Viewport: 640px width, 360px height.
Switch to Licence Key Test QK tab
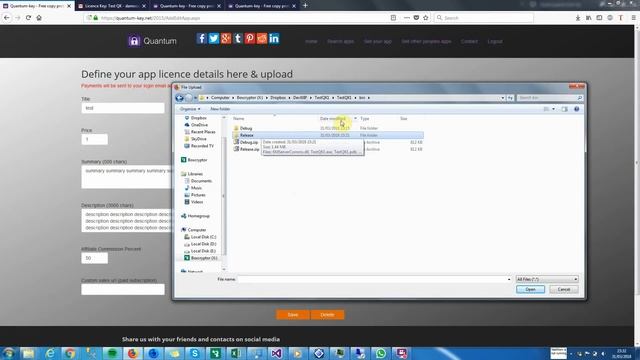tap(111, 6)
